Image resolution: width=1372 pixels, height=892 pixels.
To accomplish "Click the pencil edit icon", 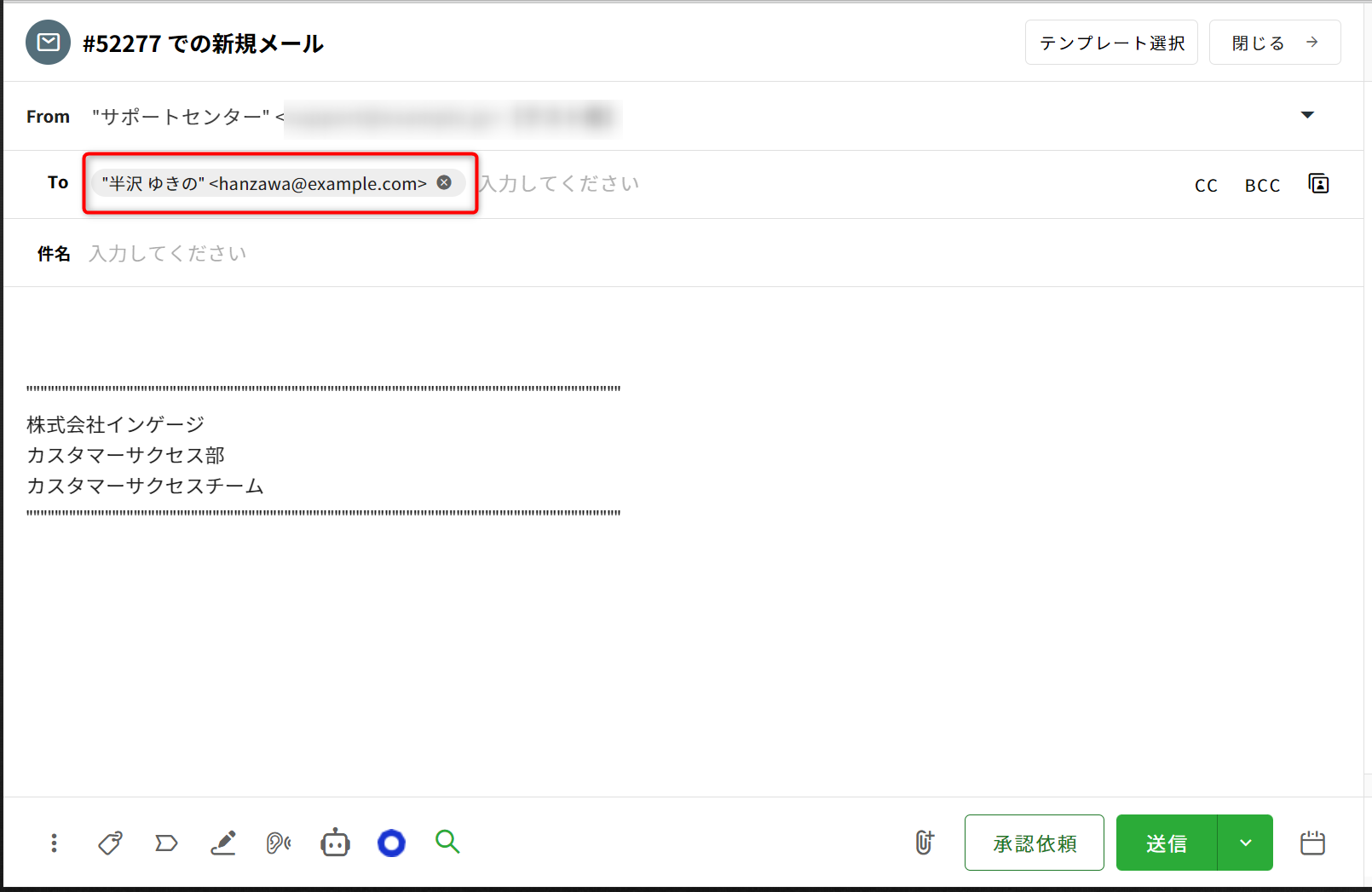I will tap(223, 843).
